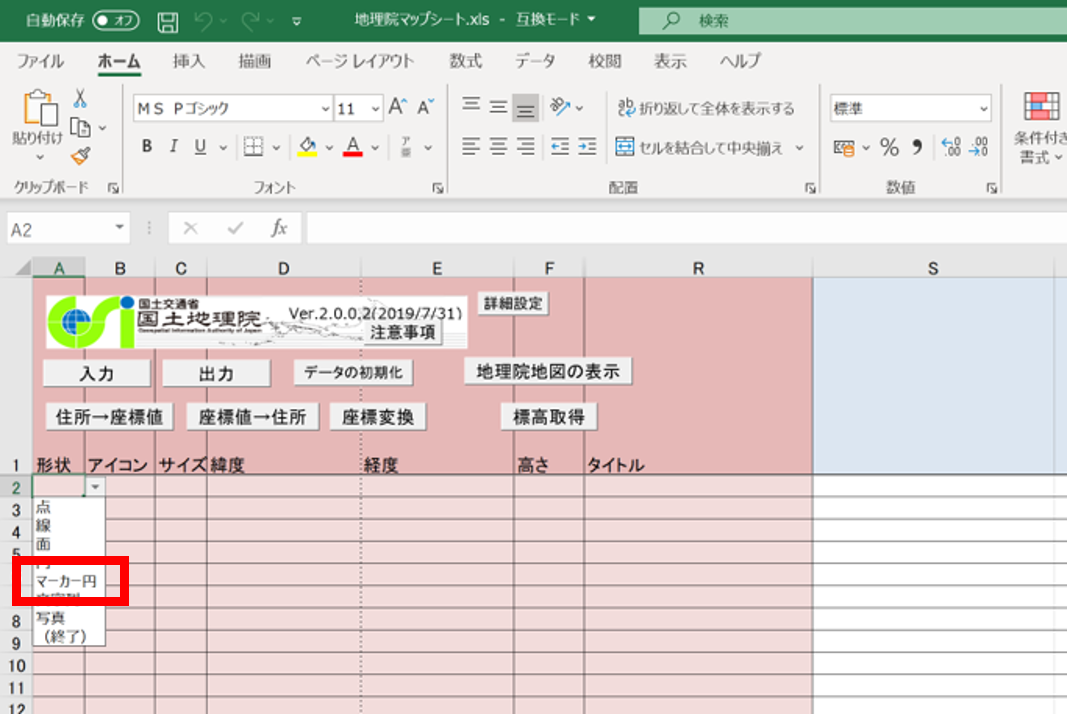Select 写真 in dropdown list

[x=51, y=618]
